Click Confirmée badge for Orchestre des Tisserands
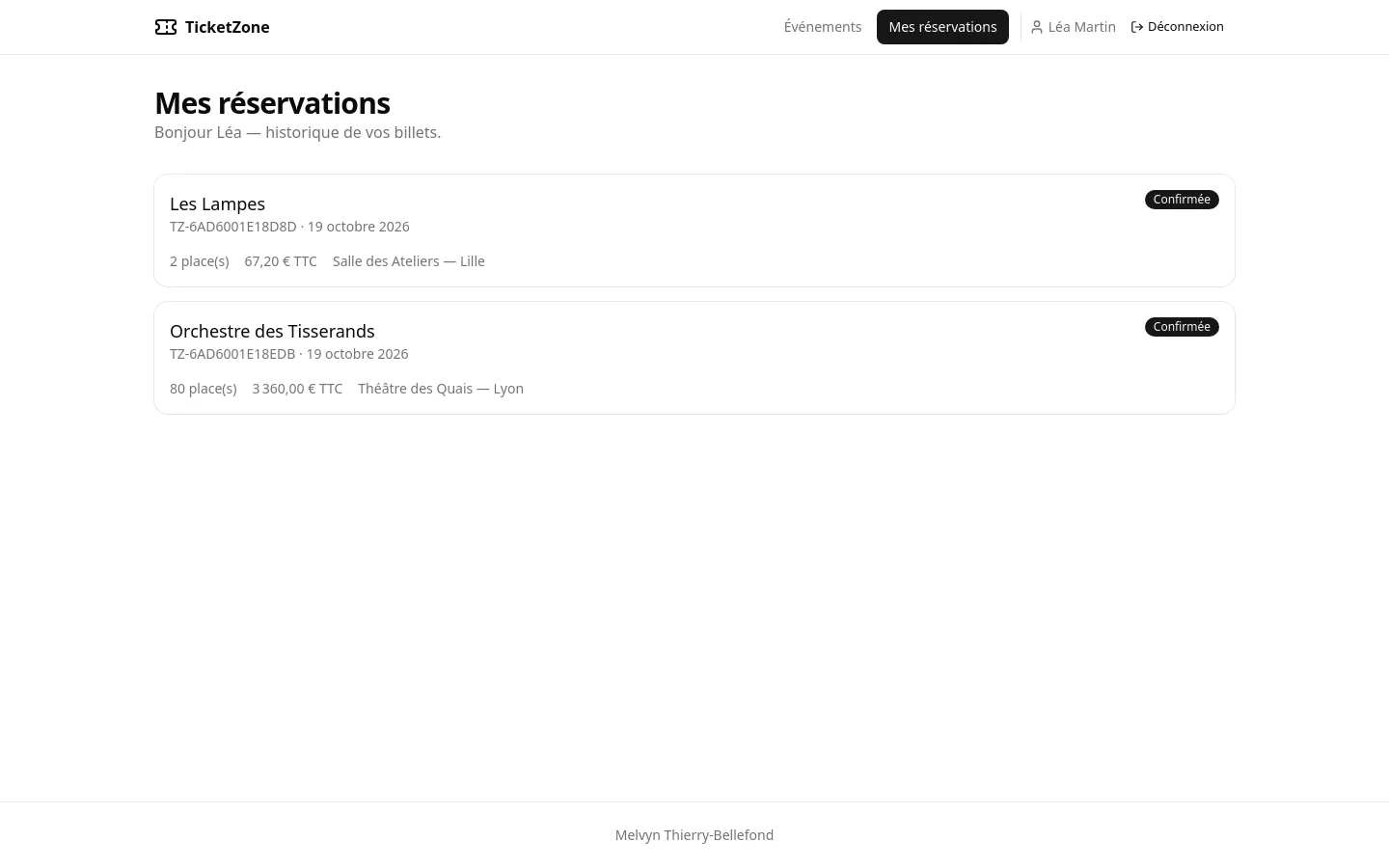The height and width of the screenshot is (868, 1389). click(x=1182, y=327)
